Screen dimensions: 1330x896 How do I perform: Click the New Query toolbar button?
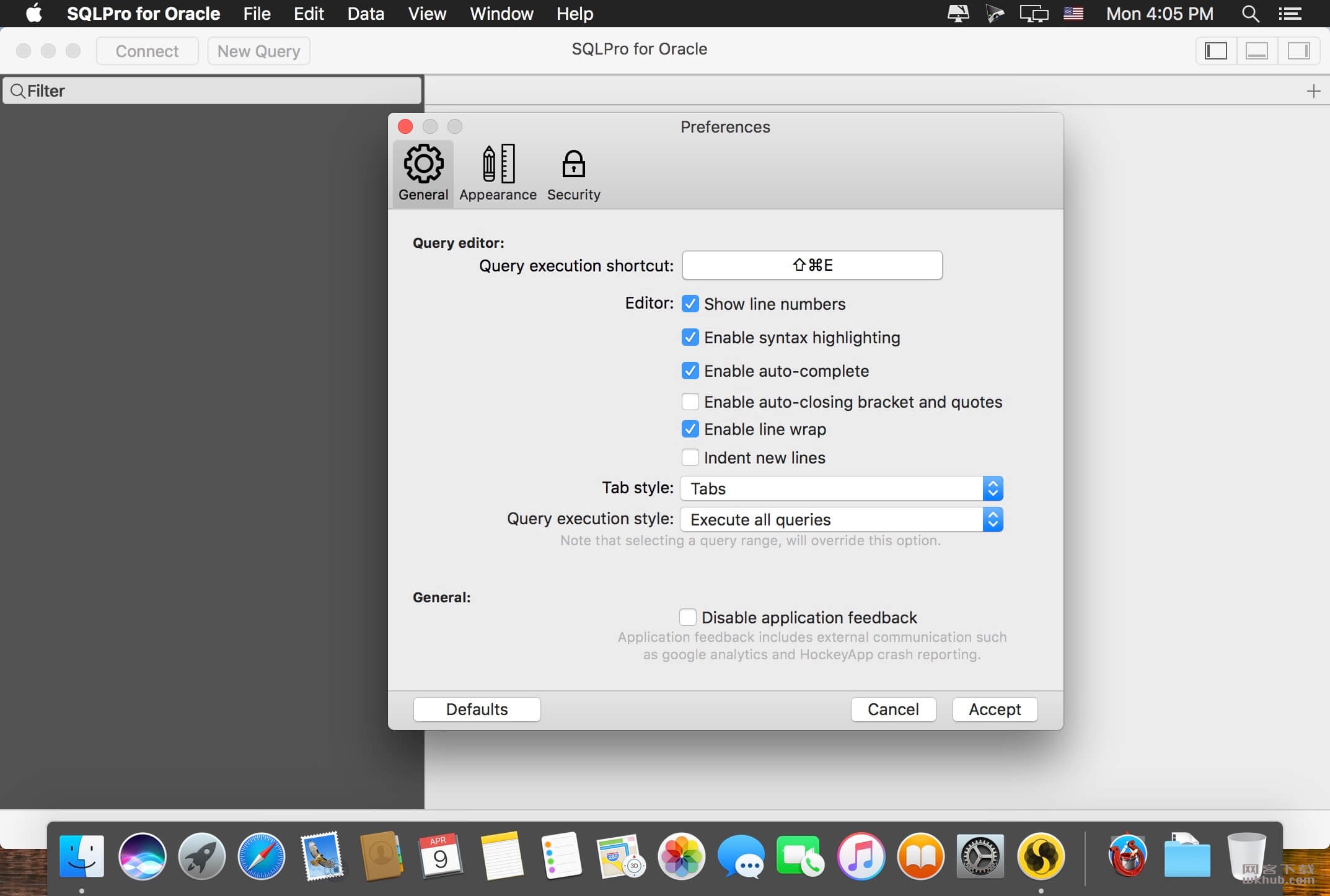[258, 51]
